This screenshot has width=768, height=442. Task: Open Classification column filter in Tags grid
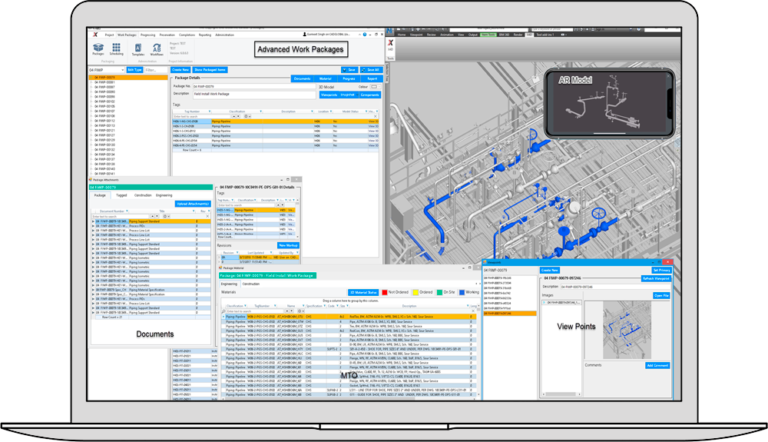coord(260,111)
